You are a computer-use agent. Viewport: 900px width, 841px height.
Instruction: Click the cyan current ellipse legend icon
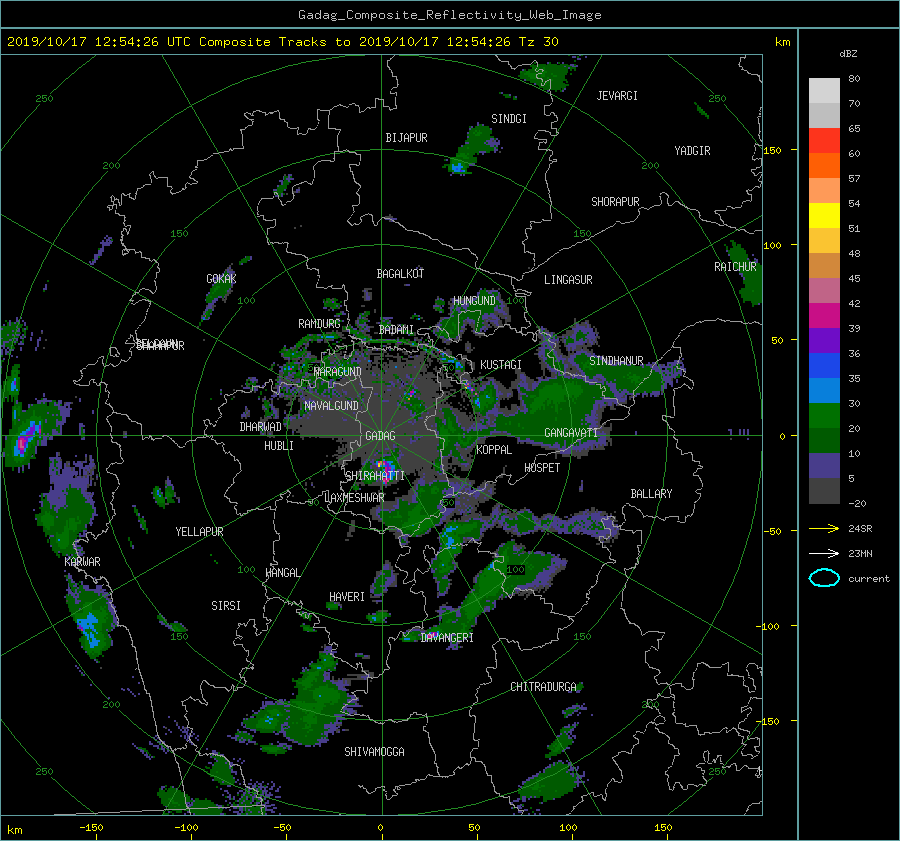coord(824,578)
